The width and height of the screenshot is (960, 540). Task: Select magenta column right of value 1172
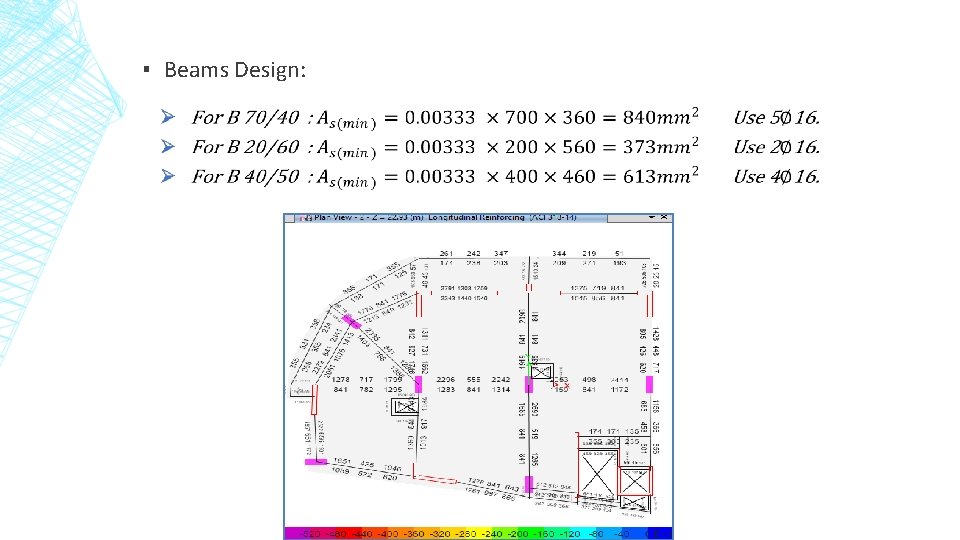(649, 384)
